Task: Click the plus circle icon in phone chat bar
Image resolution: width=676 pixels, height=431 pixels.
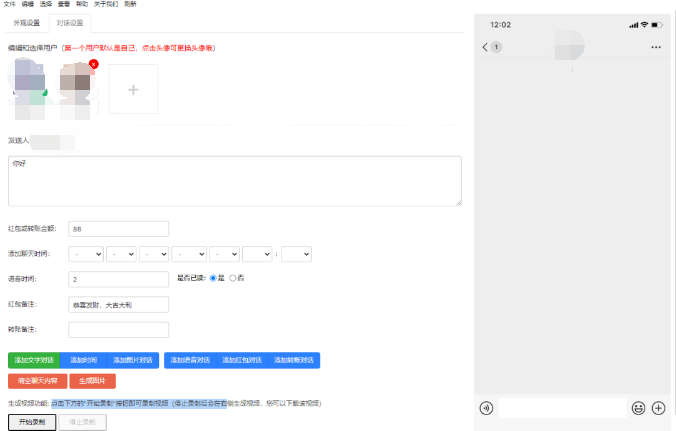Action: 658,408
